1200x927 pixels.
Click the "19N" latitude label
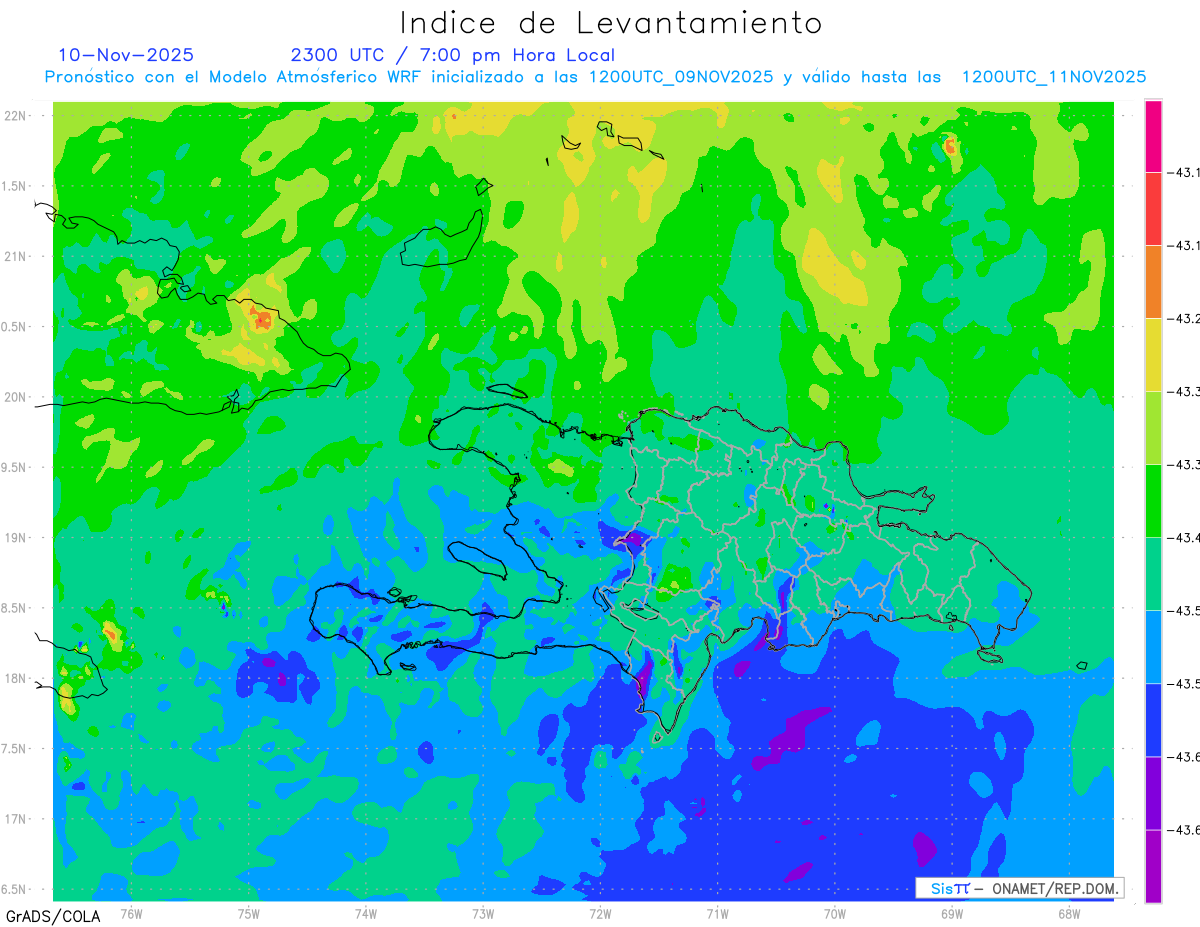pos(15,538)
